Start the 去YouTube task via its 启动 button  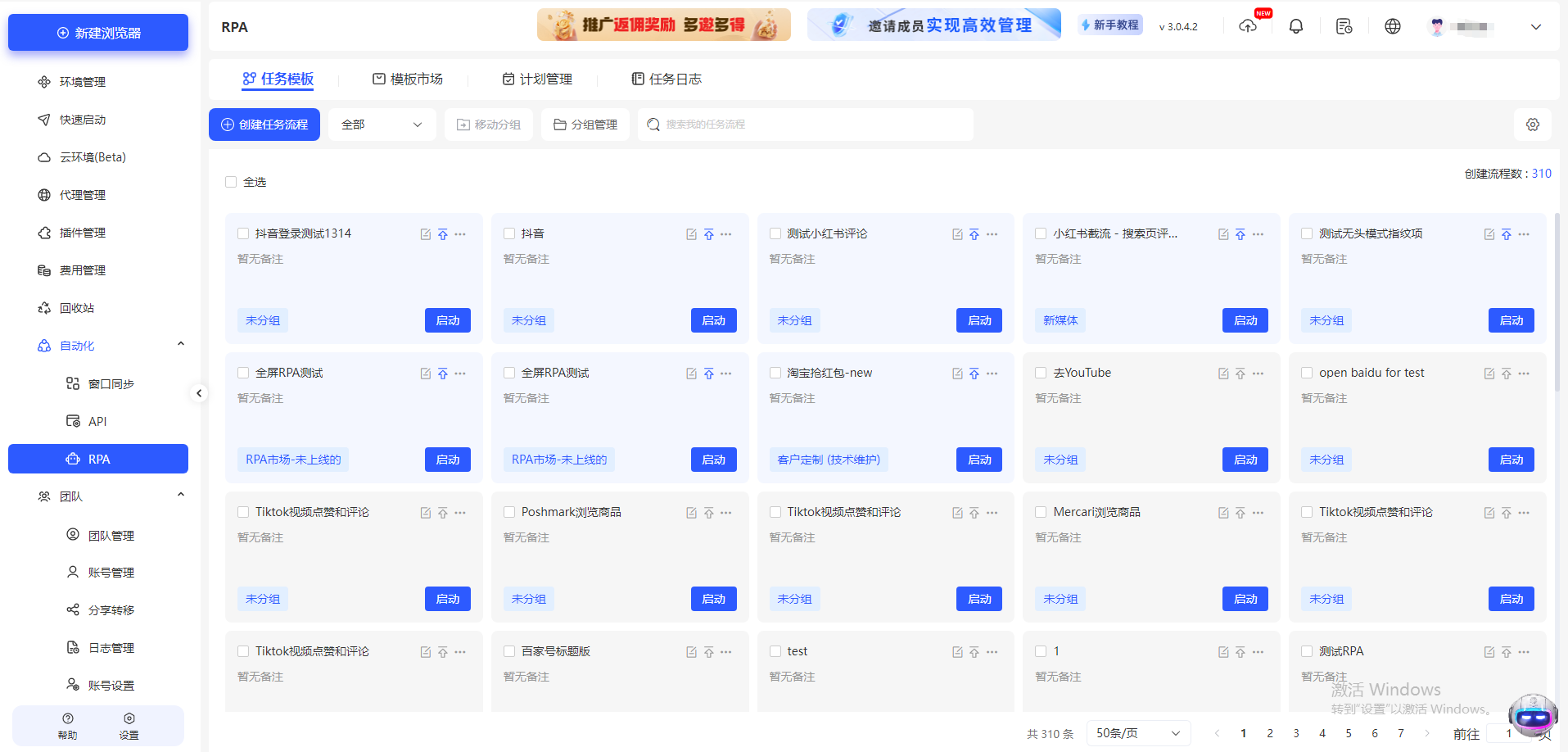pyautogui.click(x=1245, y=460)
